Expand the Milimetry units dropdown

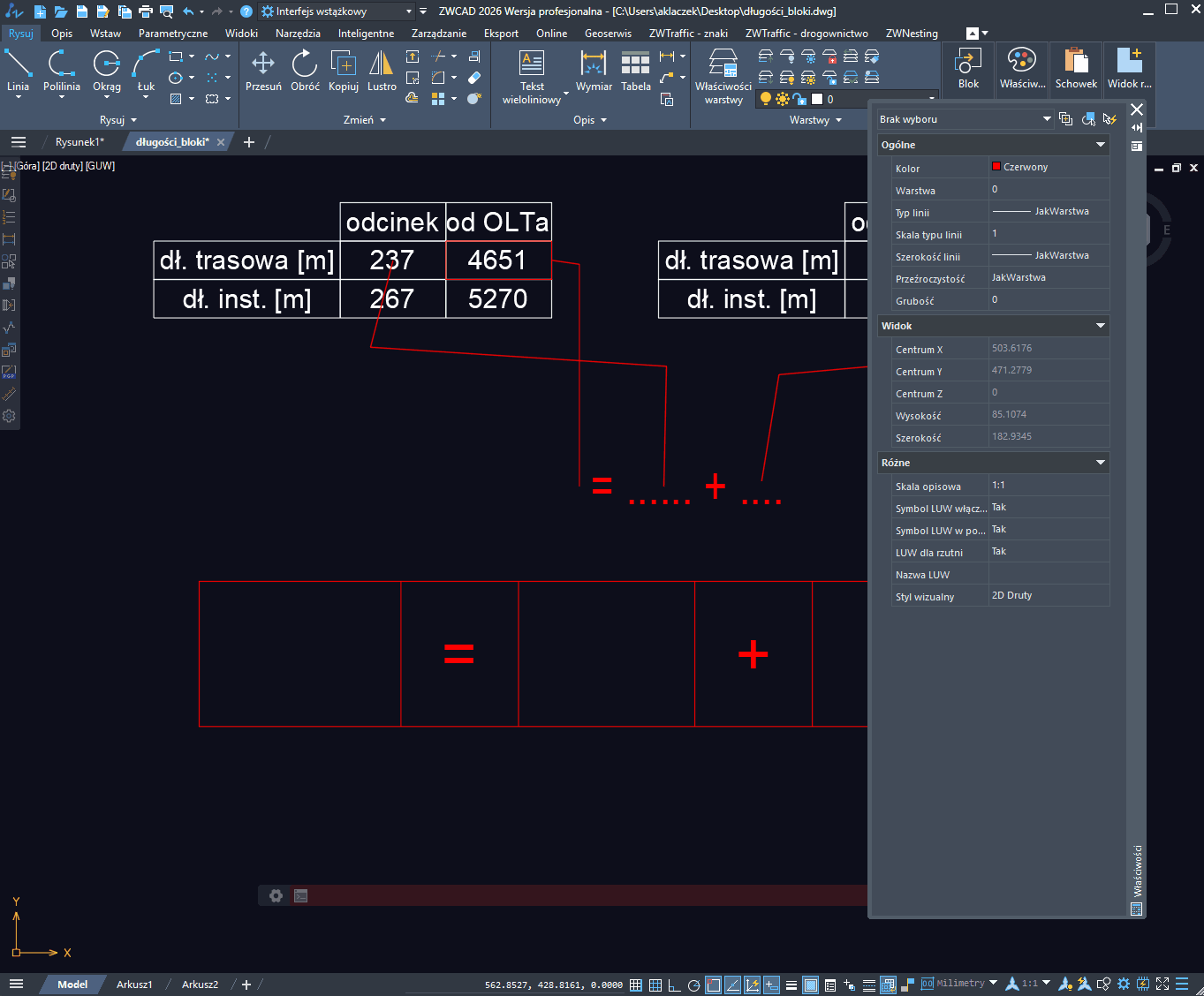(x=993, y=983)
